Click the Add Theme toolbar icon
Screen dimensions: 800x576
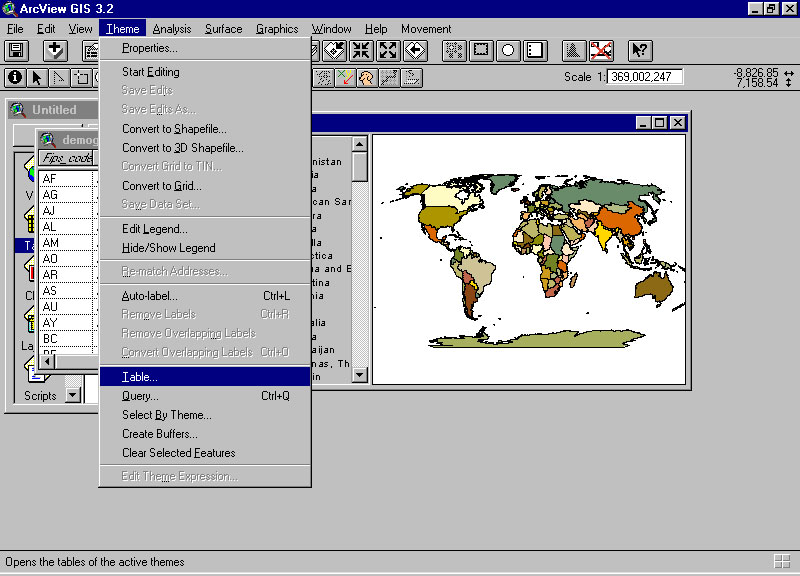pyautogui.click(x=55, y=50)
